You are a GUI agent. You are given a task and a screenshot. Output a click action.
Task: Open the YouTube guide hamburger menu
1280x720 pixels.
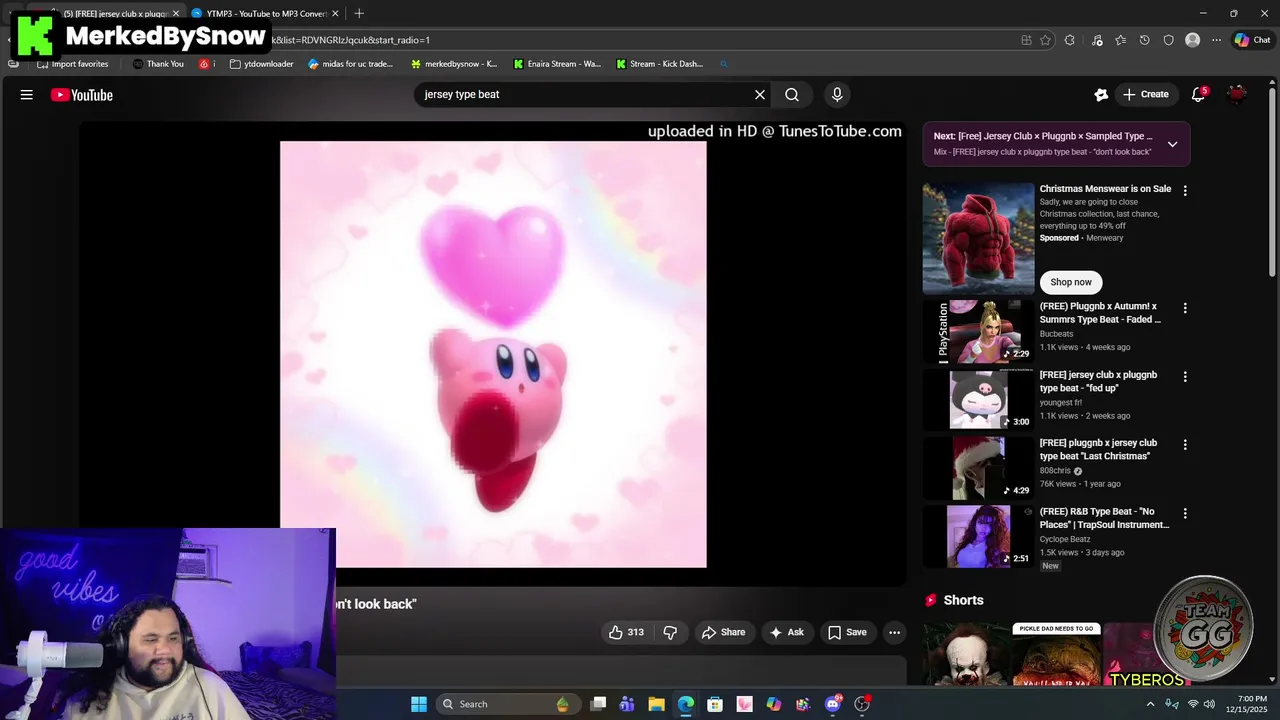click(x=27, y=95)
